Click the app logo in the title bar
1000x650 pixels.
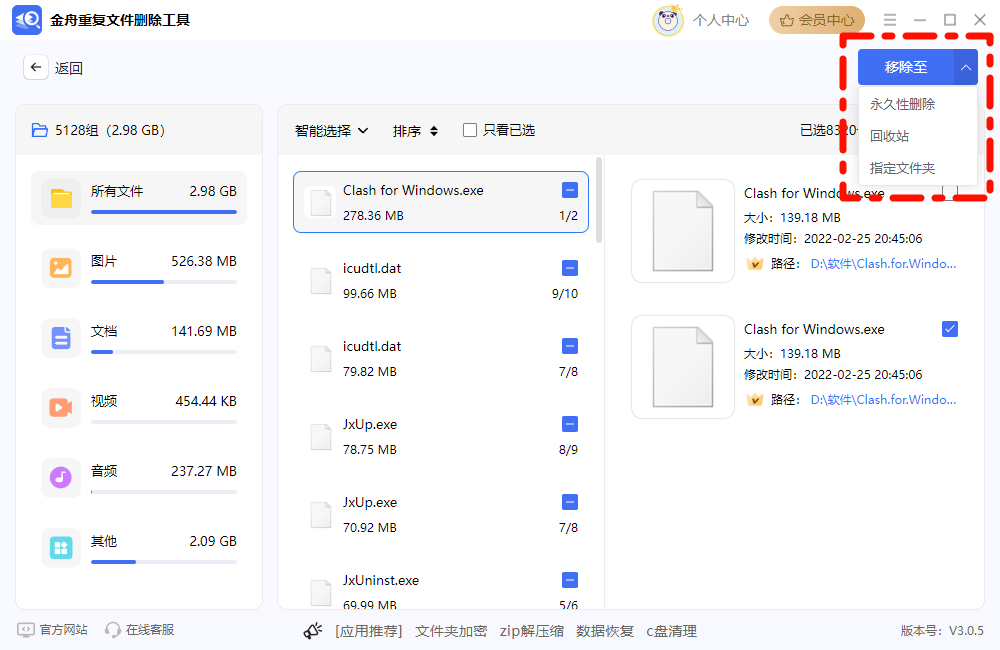coord(27,20)
